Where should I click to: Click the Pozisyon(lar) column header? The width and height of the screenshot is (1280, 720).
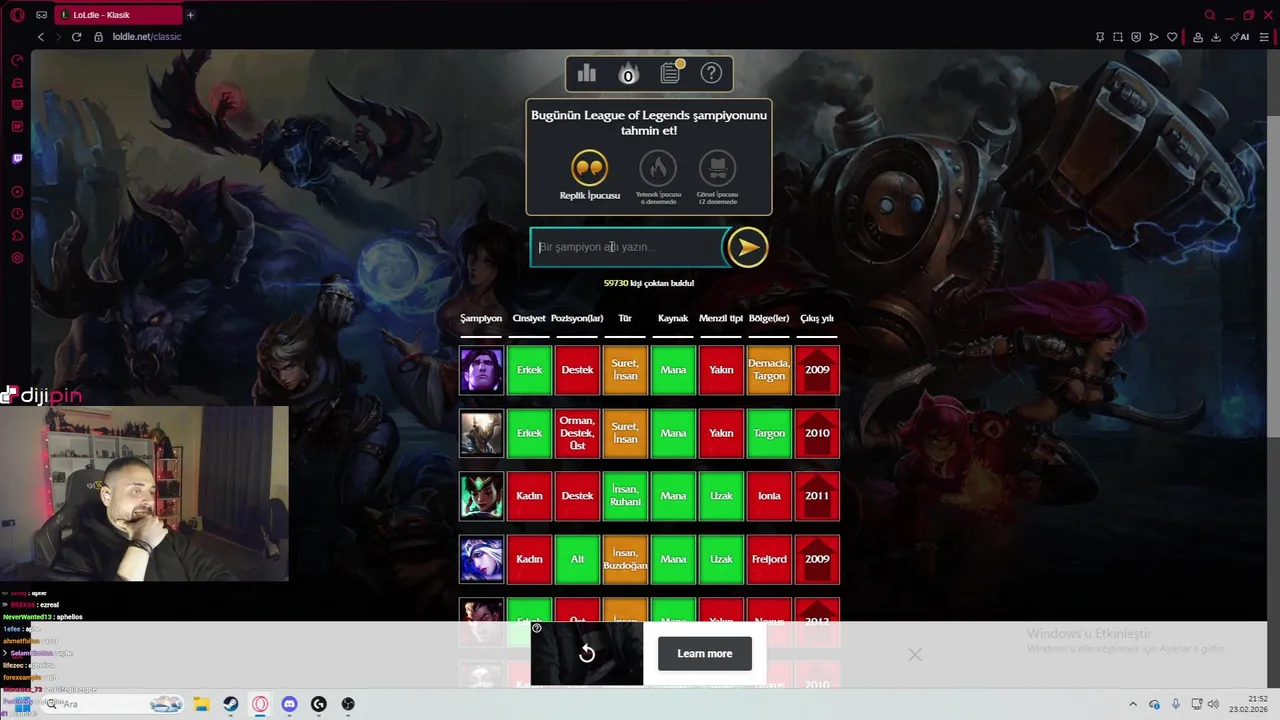pos(577,318)
